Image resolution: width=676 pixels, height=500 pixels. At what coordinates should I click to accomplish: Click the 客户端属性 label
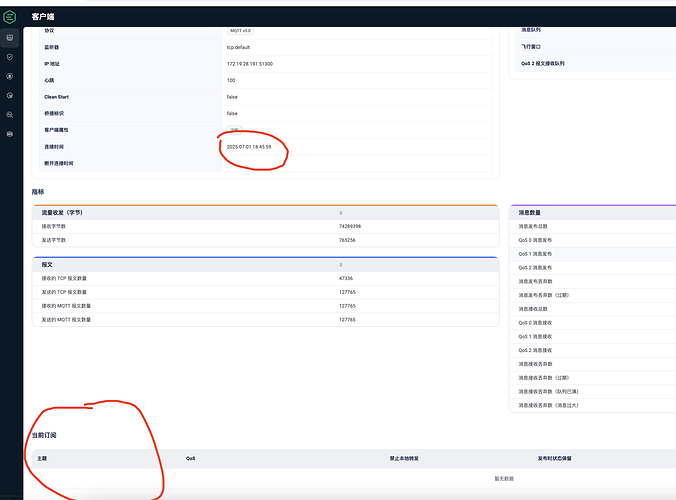[56, 130]
